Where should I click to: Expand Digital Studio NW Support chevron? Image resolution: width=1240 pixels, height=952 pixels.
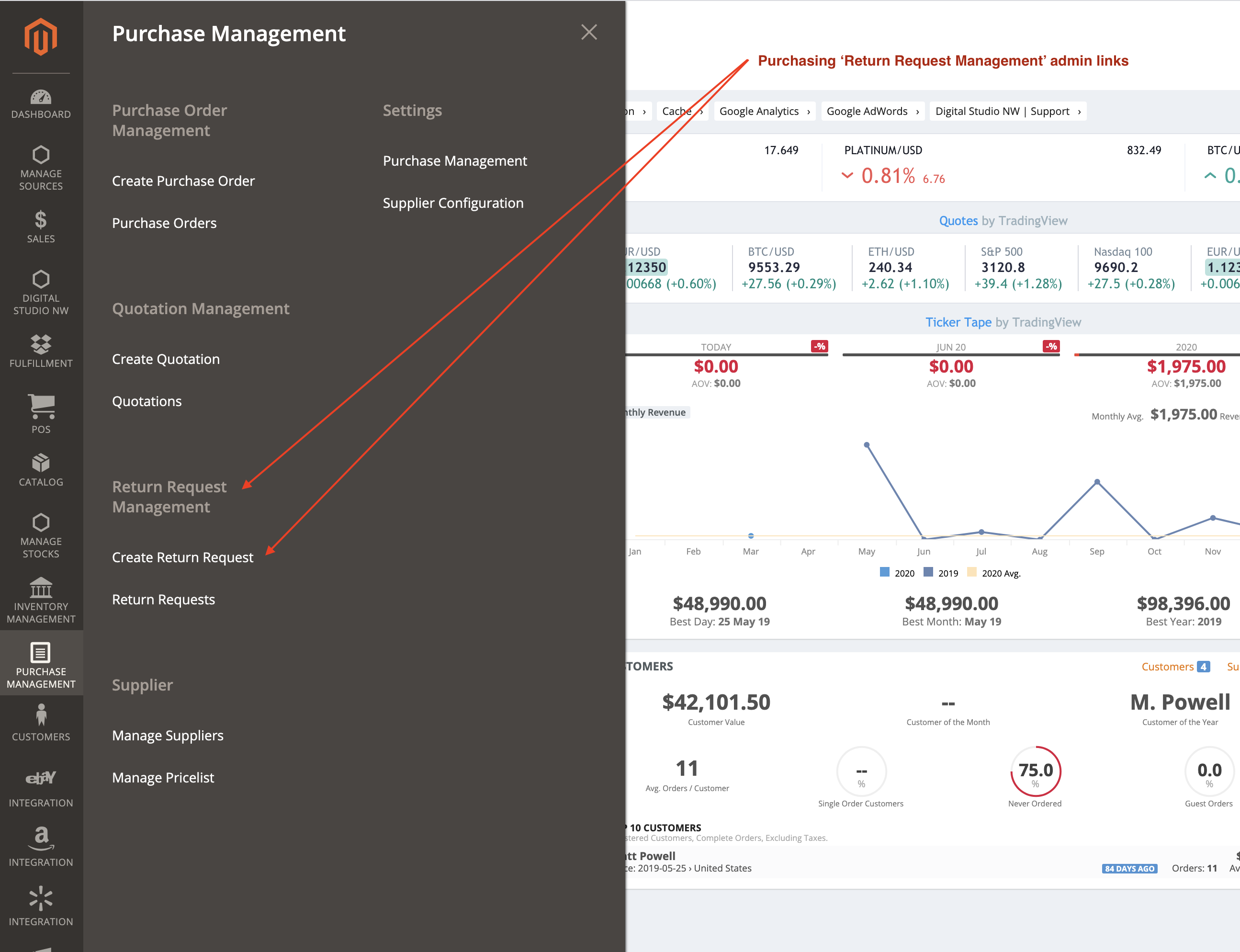pyautogui.click(x=1079, y=112)
